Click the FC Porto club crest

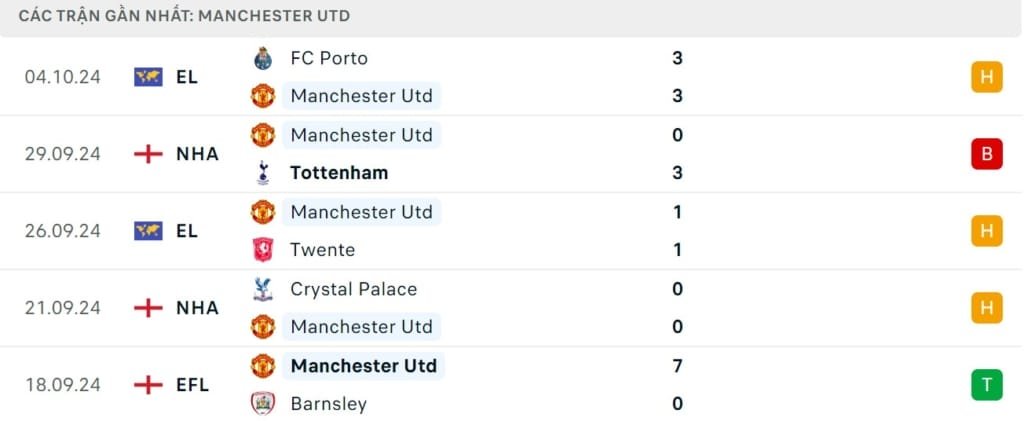[263, 58]
